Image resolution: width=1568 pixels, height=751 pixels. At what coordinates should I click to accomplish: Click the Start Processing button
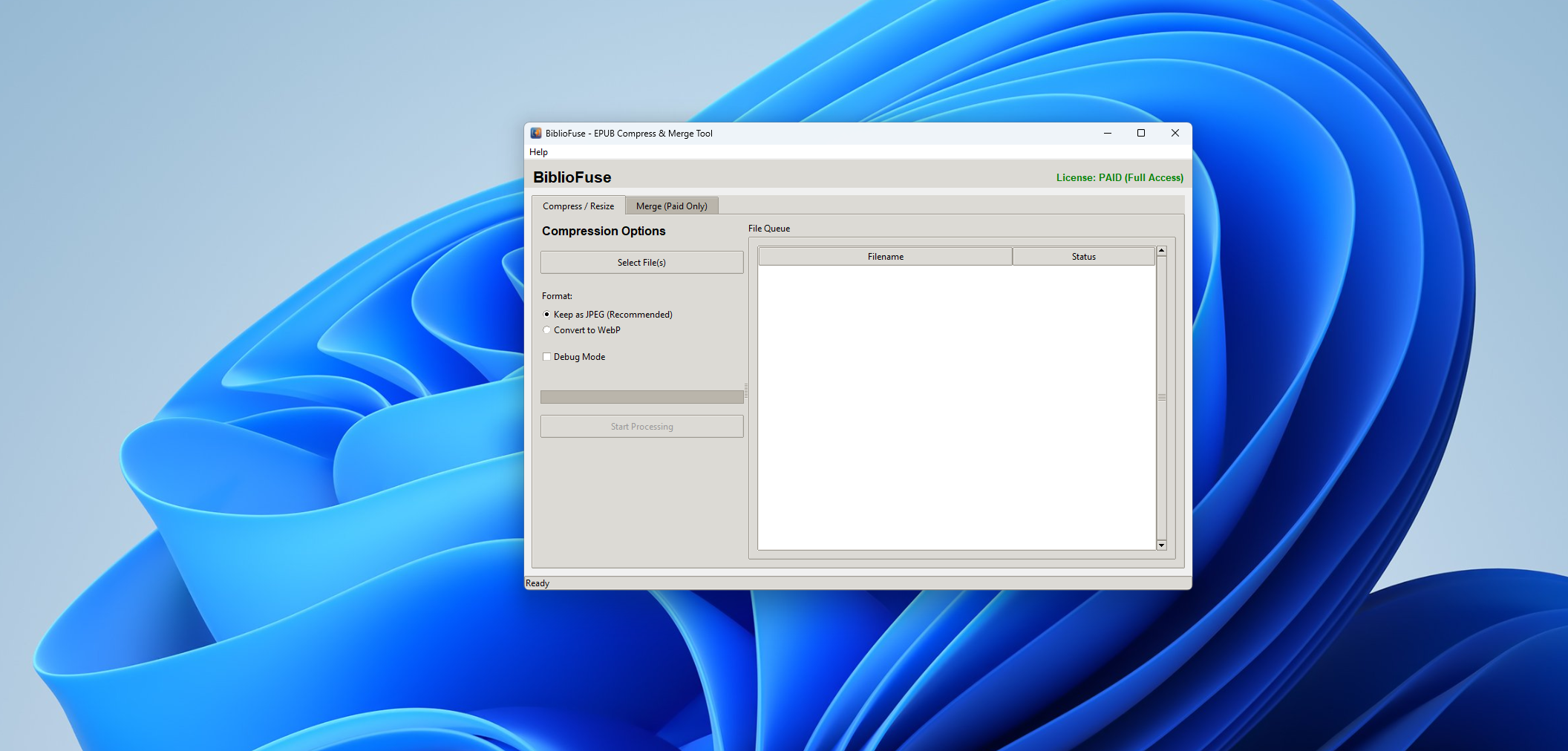tap(641, 426)
